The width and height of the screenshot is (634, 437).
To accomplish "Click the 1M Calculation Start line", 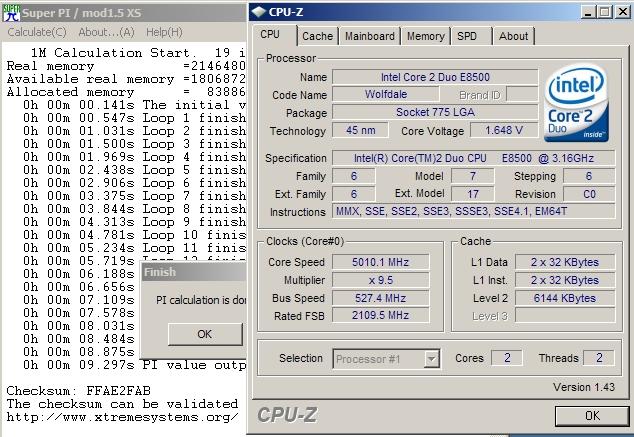I will coord(138,53).
